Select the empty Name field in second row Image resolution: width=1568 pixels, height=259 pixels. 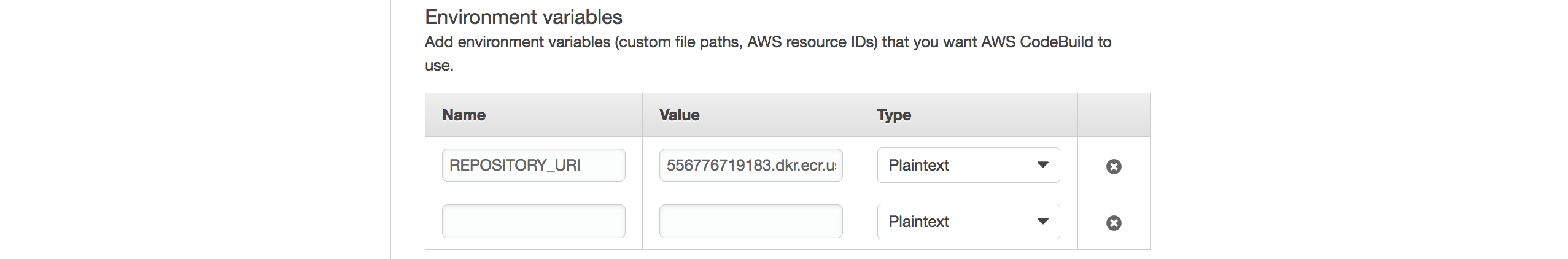534,222
